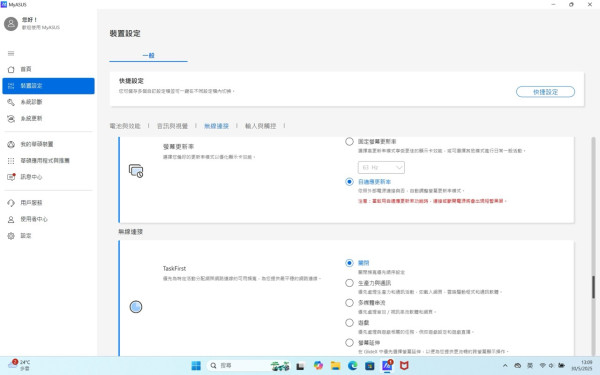Click the Wi-Fi icon in the system tray
This screenshot has height=375, width=600.
coord(543,365)
